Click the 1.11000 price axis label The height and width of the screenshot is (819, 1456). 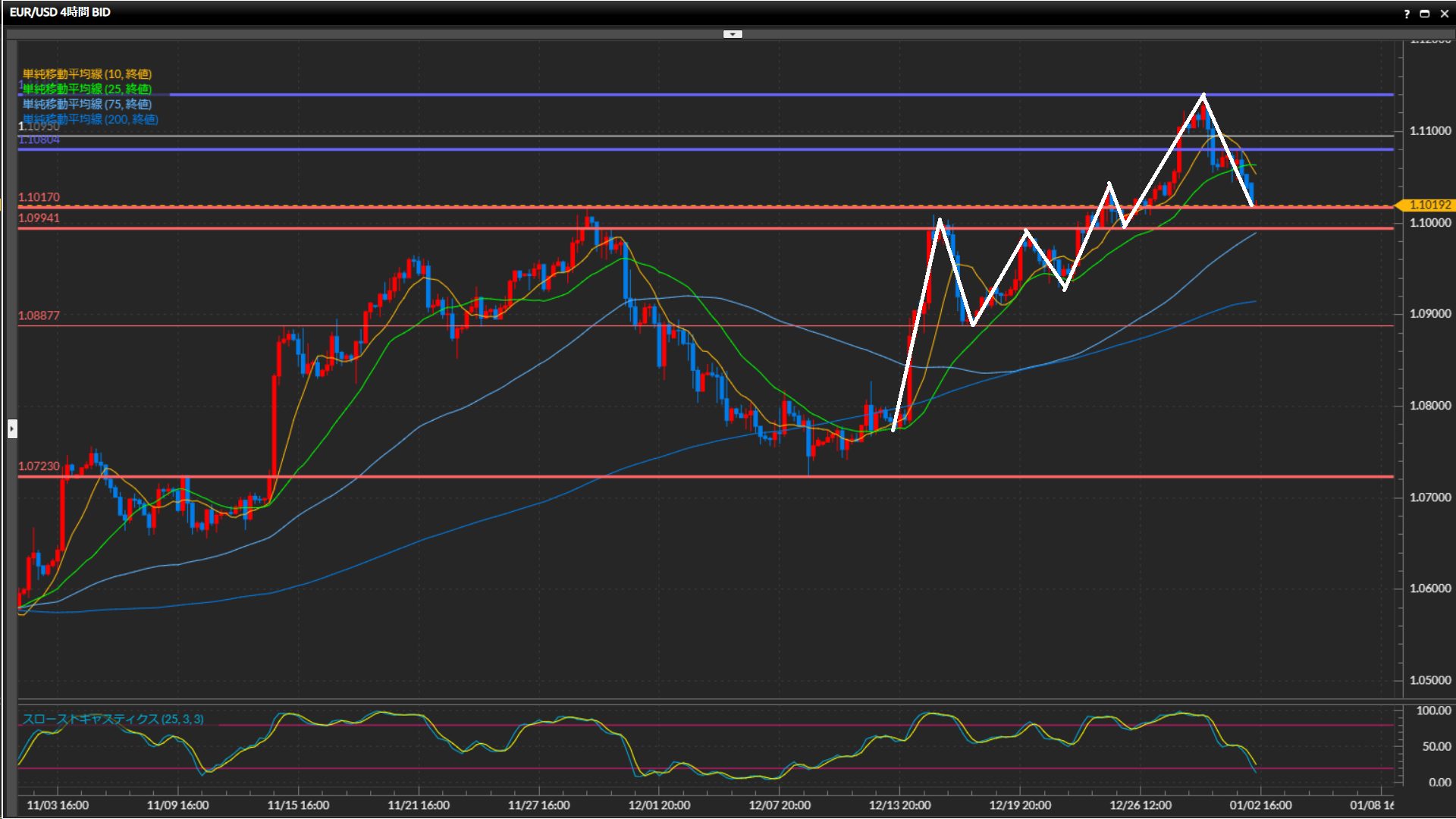(x=1429, y=131)
